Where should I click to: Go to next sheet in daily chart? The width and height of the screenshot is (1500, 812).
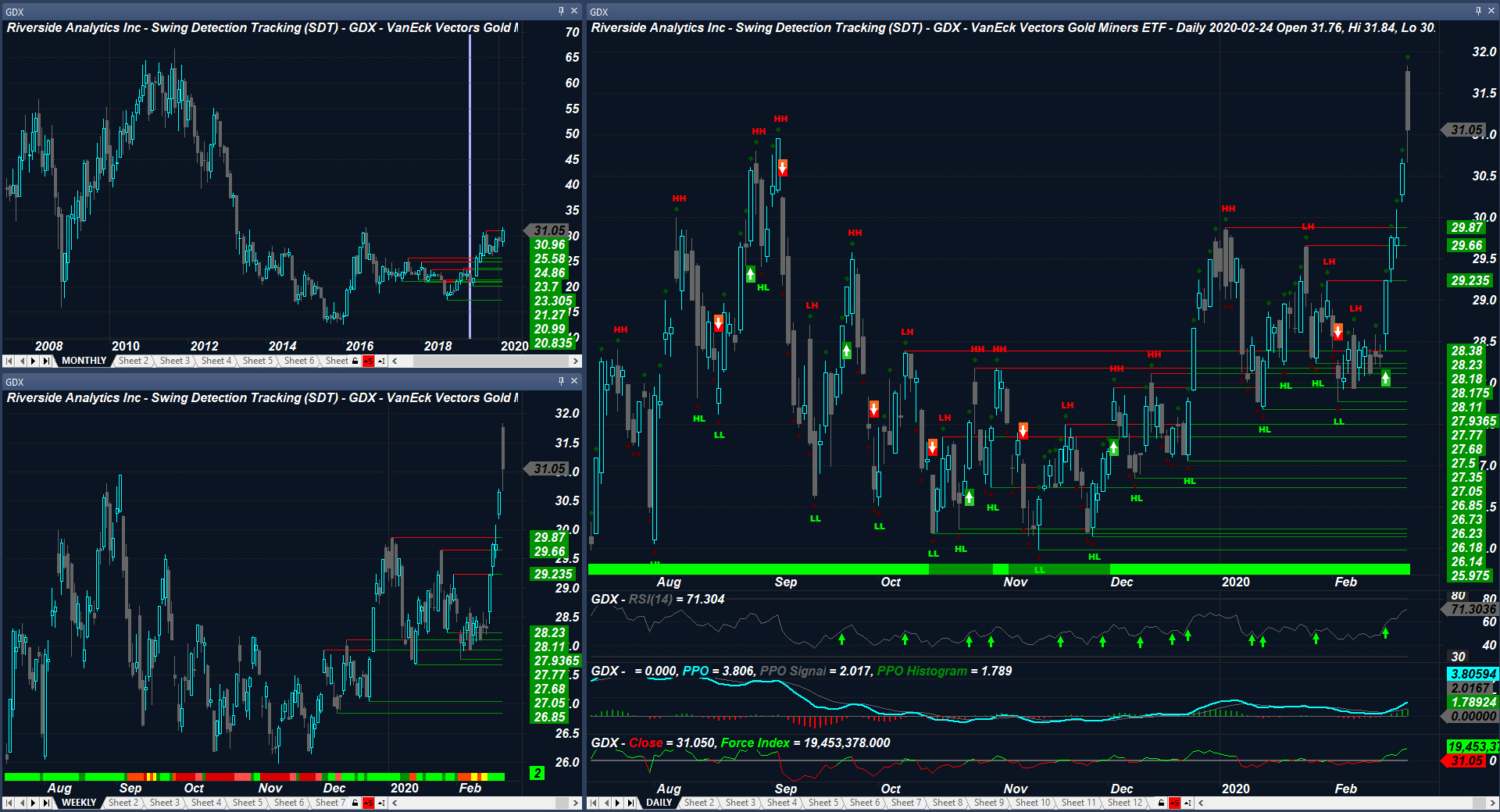click(x=618, y=803)
